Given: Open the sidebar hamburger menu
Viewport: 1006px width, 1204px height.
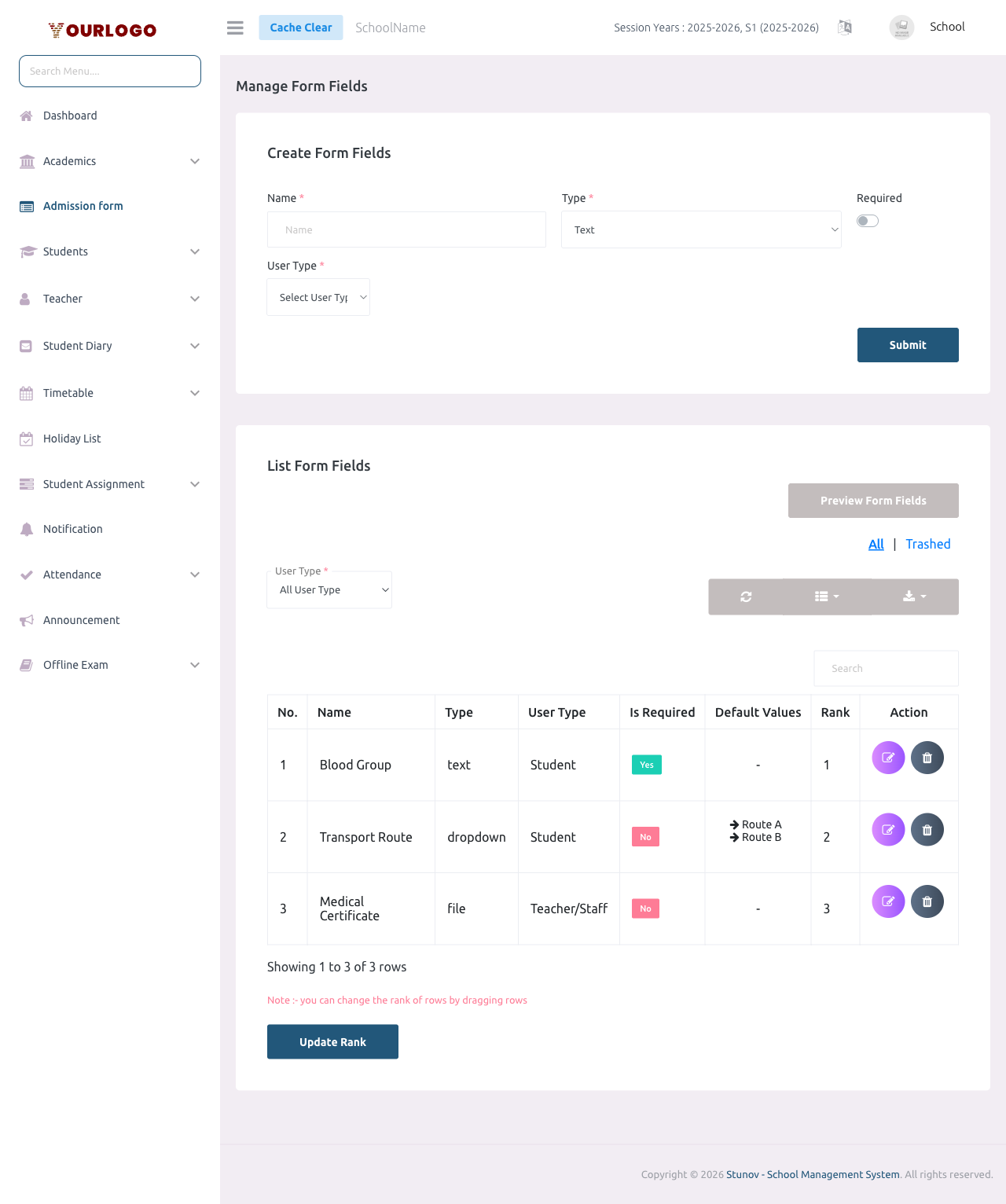Looking at the screenshot, I should (x=234, y=28).
